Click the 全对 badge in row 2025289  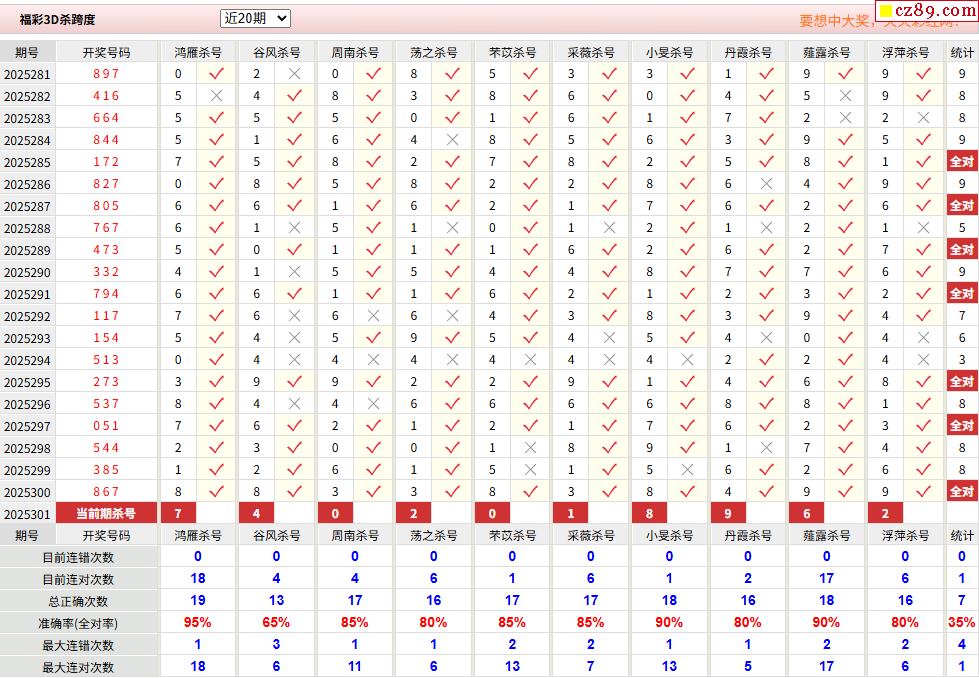coord(962,250)
